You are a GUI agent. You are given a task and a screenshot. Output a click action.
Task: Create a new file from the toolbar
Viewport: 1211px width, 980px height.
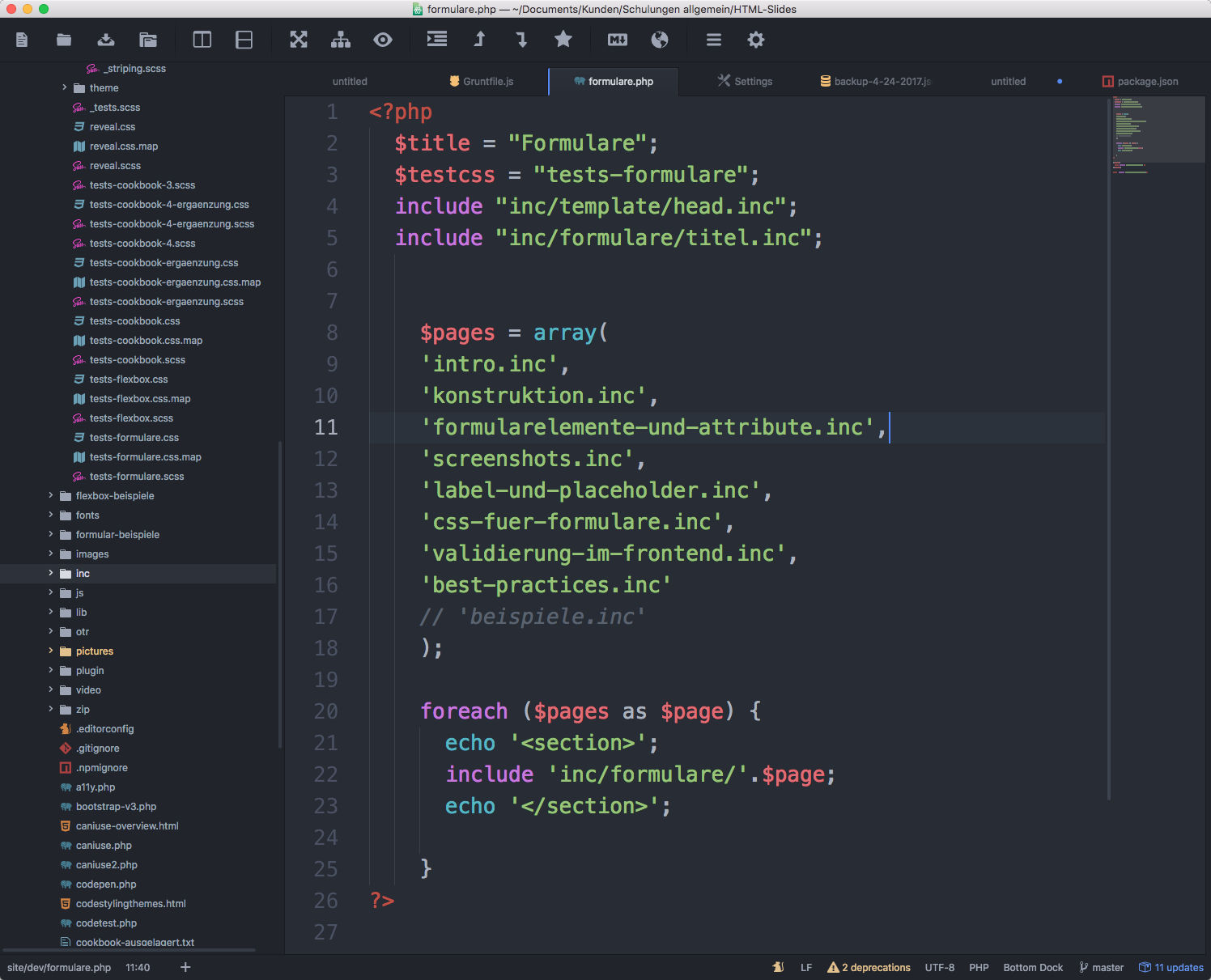(22, 40)
